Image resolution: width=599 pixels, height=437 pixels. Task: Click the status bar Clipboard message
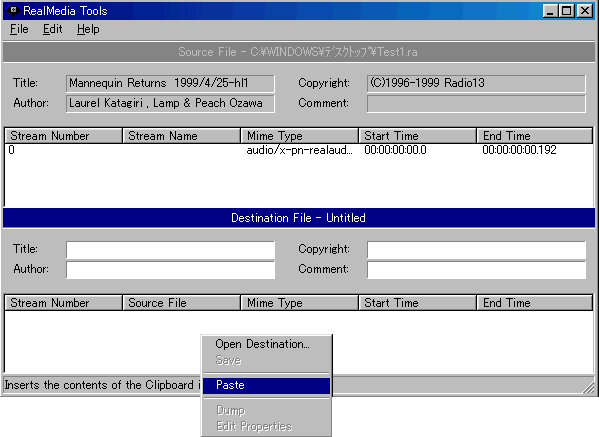click(x=102, y=385)
